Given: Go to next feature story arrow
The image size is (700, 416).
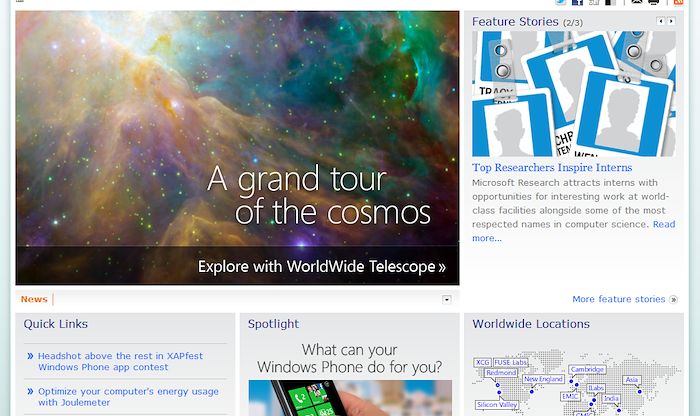Looking at the screenshot, I should (671, 21).
